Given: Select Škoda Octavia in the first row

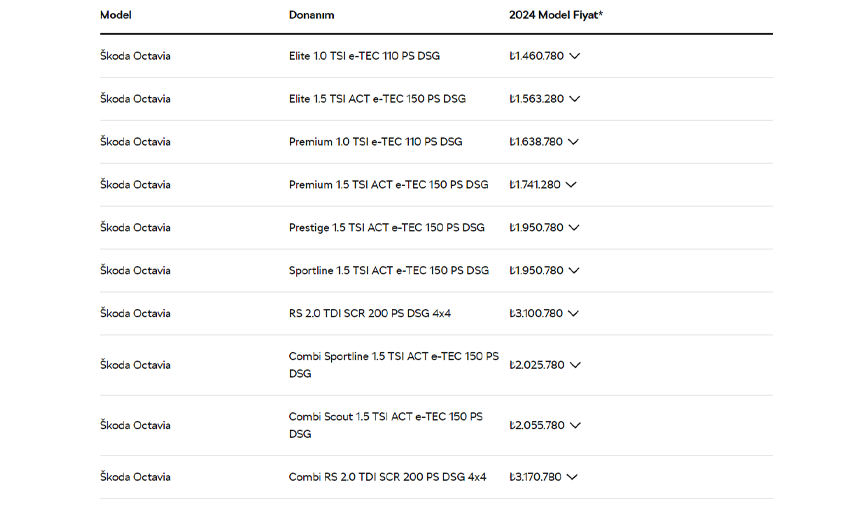Looking at the screenshot, I should 135,56.
